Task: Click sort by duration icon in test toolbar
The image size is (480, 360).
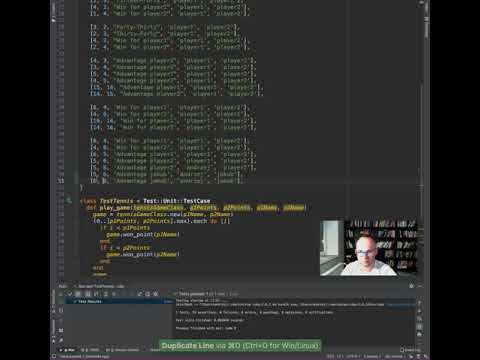Action: click(96, 294)
